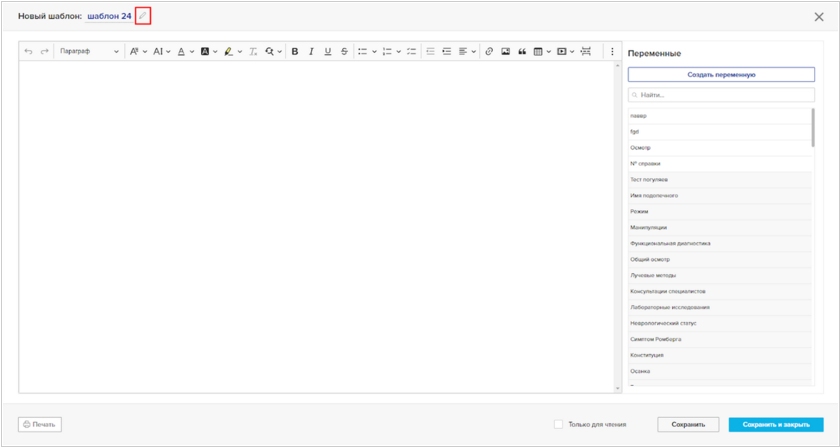Undo the last editor action

pos(28,51)
